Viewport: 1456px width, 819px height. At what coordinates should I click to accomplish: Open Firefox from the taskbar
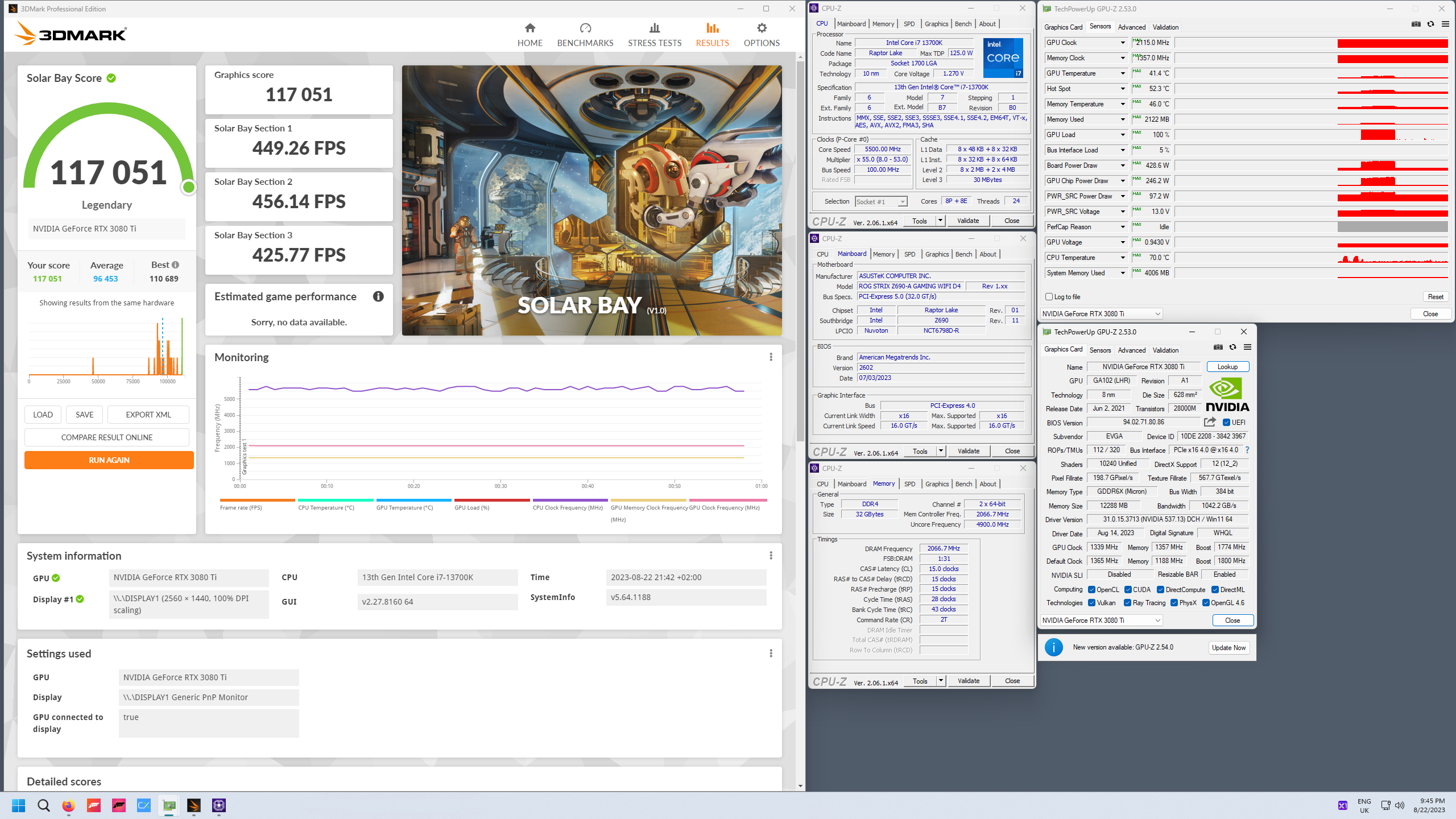point(68,805)
